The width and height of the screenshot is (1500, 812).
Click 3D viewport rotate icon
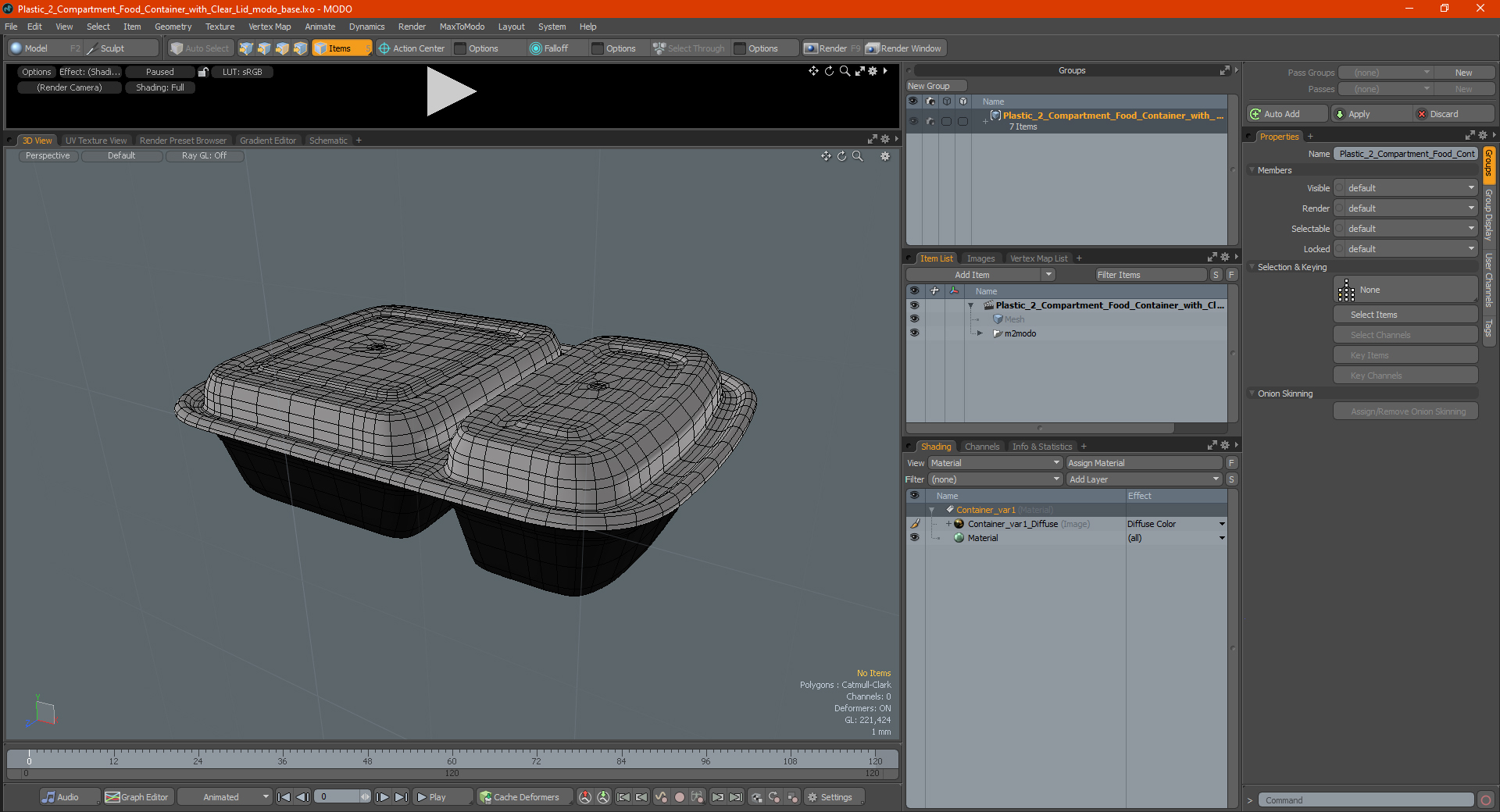coord(842,156)
